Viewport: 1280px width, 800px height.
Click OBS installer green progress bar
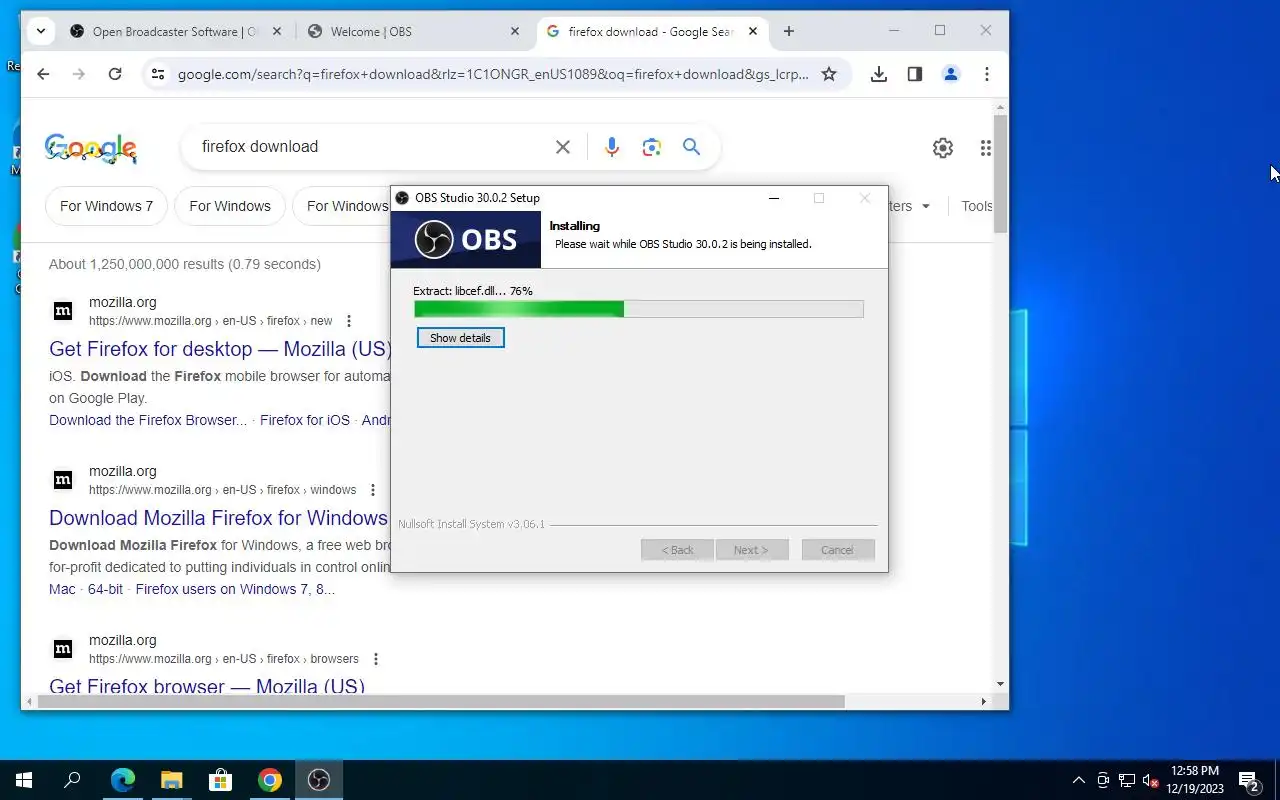(639, 310)
